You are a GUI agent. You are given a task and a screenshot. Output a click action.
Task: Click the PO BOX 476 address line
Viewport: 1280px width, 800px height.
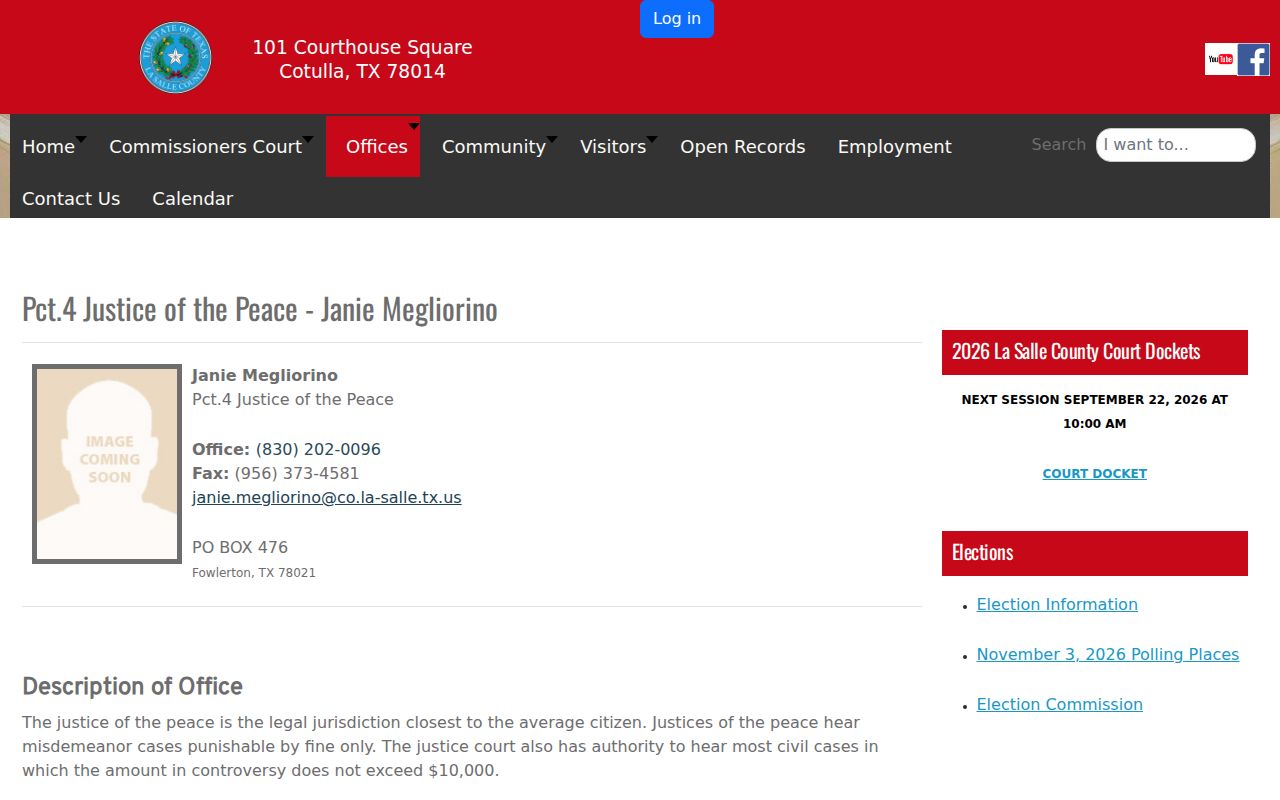(240, 548)
